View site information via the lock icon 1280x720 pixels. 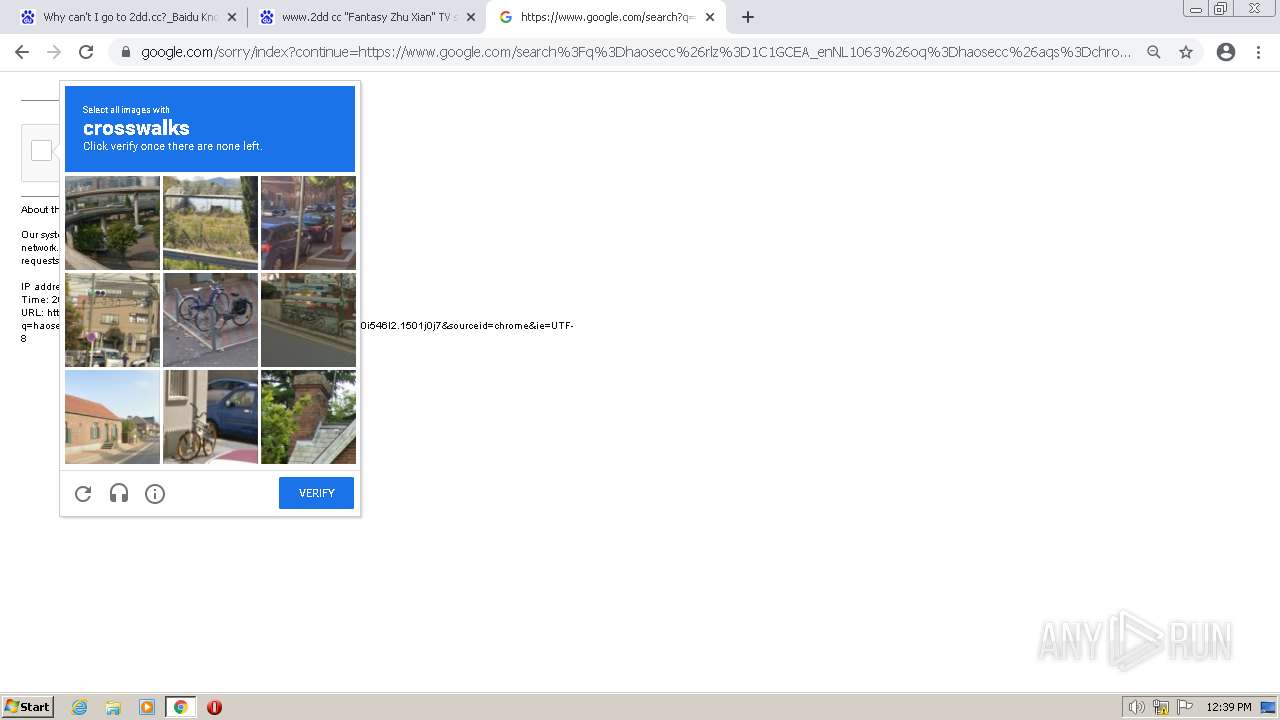point(126,52)
